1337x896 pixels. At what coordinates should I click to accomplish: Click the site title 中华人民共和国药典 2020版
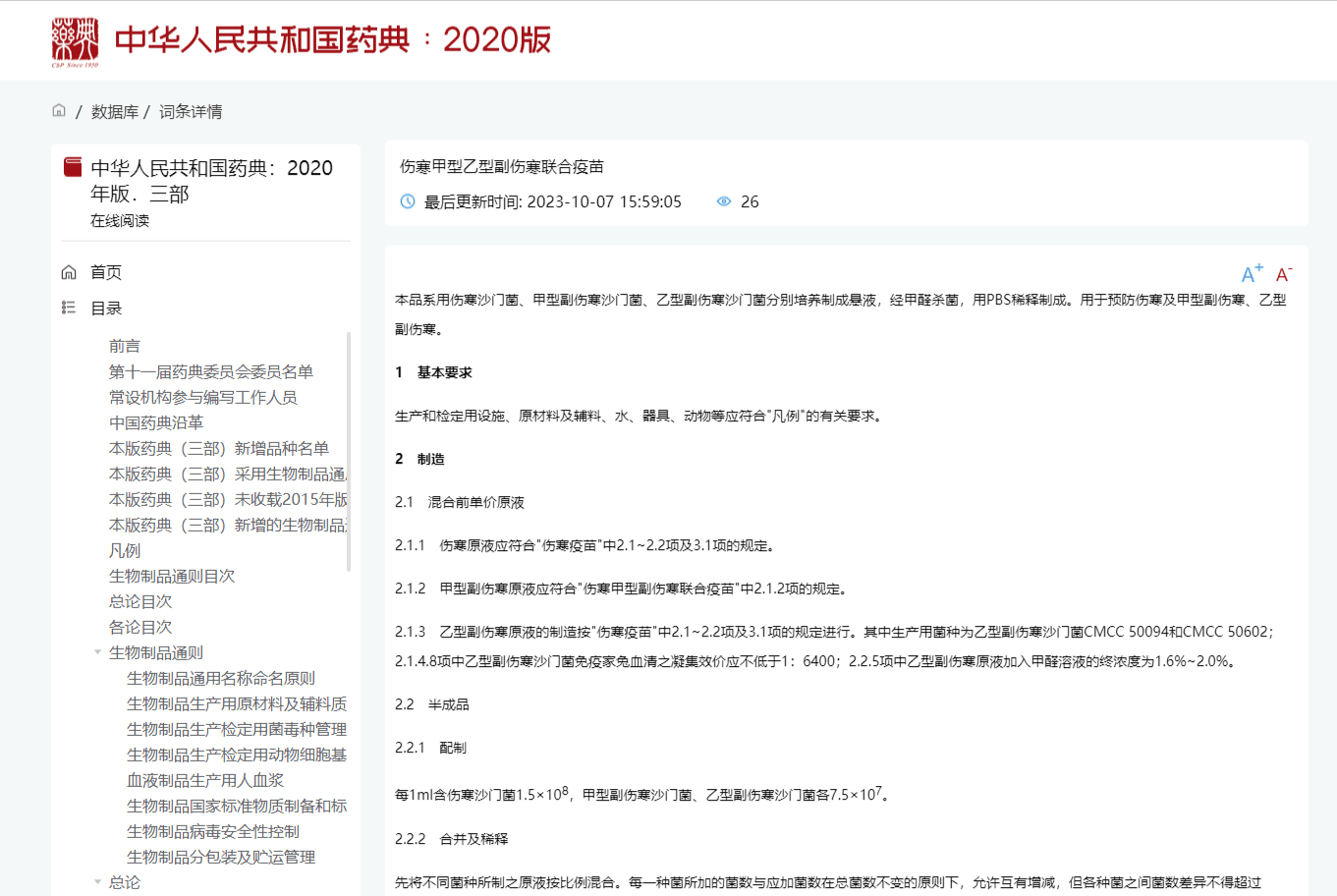332,40
